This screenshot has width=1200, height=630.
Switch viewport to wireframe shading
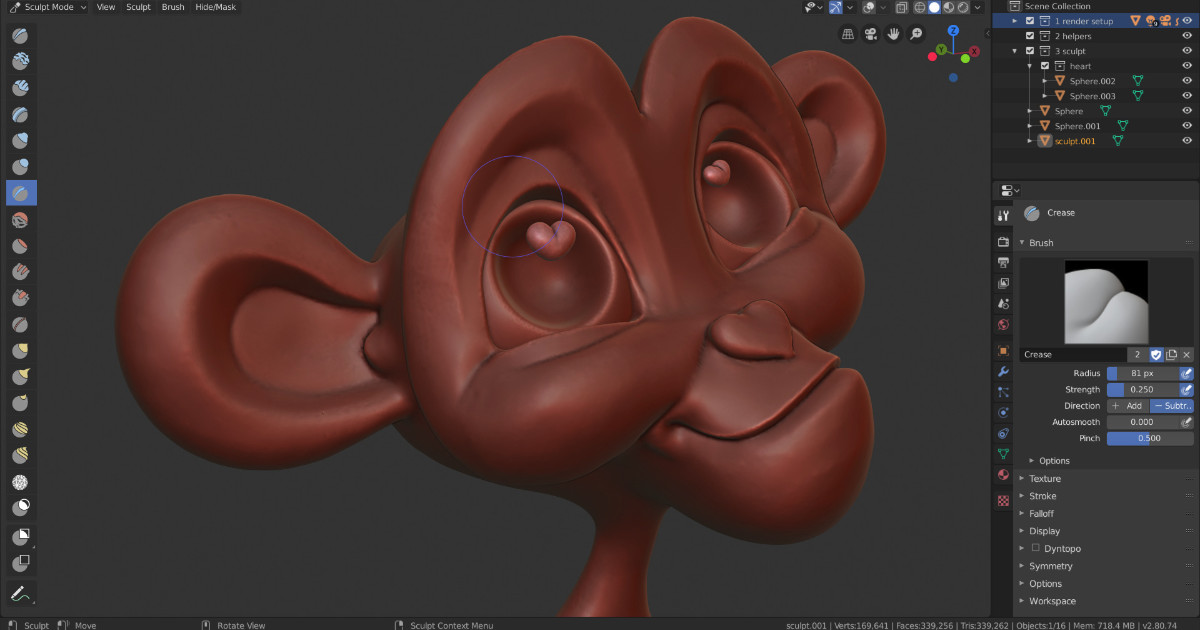(x=919, y=7)
